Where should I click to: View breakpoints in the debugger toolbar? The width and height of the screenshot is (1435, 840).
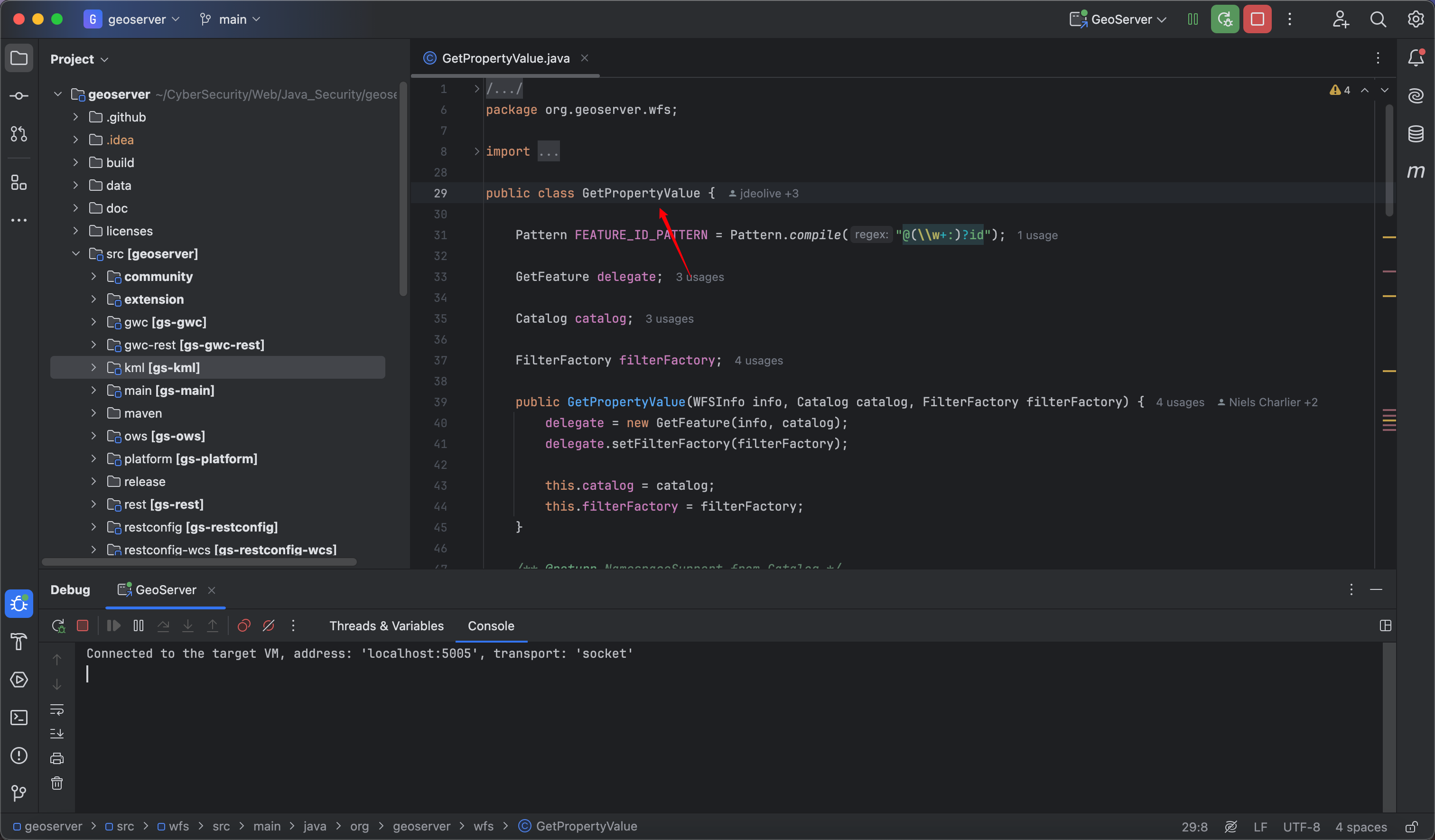[244, 626]
